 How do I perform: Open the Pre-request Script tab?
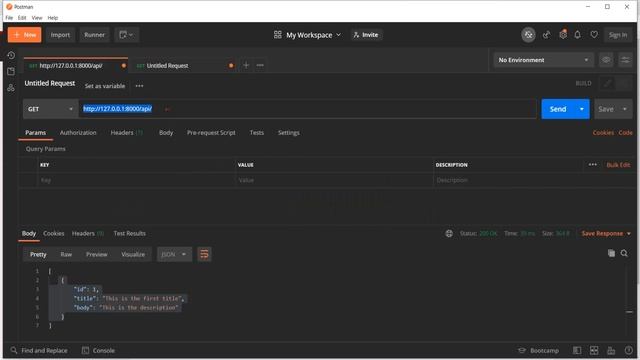coord(211,133)
